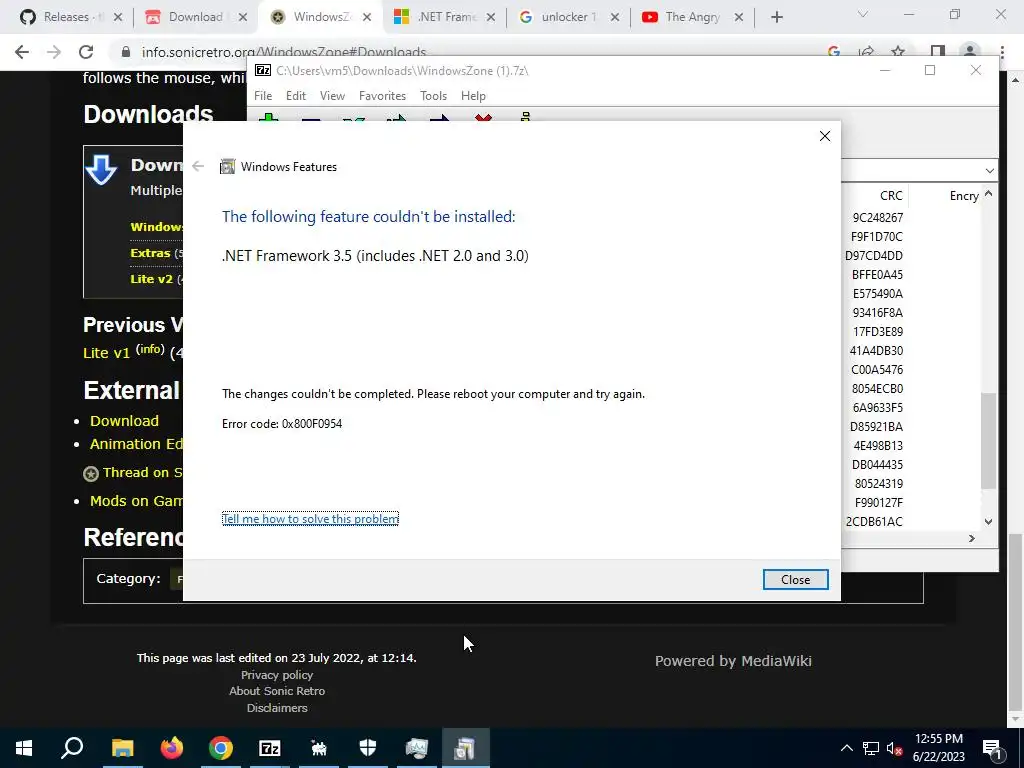Screen dimensions: 1024x768
Task: Open the Help menu in 7-Zip
Action: 473,96
